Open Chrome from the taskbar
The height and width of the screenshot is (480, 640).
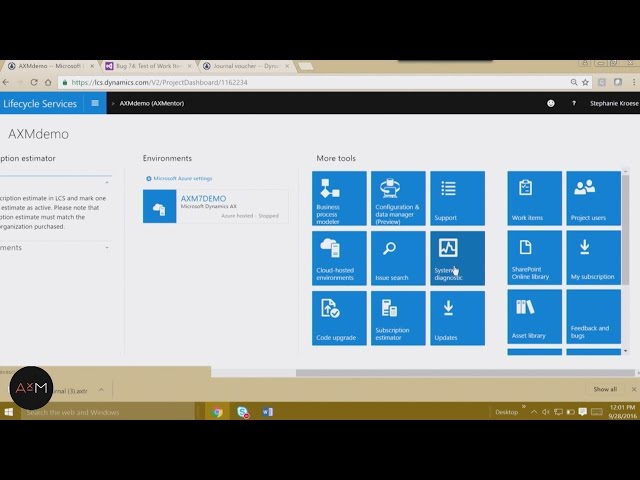(217, 412)
